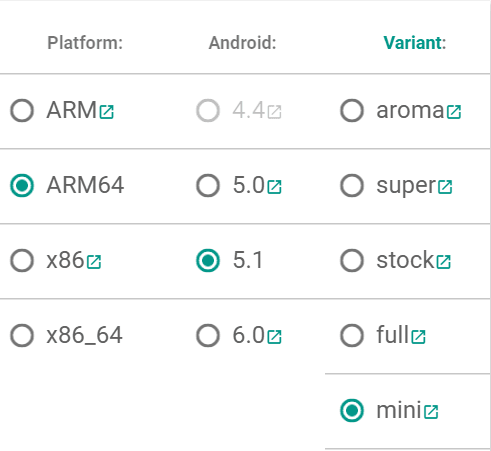Select the ARM platform radio button
Viewport: 491px width, 451px height.
pyautogui.click(x=22, y=110)
